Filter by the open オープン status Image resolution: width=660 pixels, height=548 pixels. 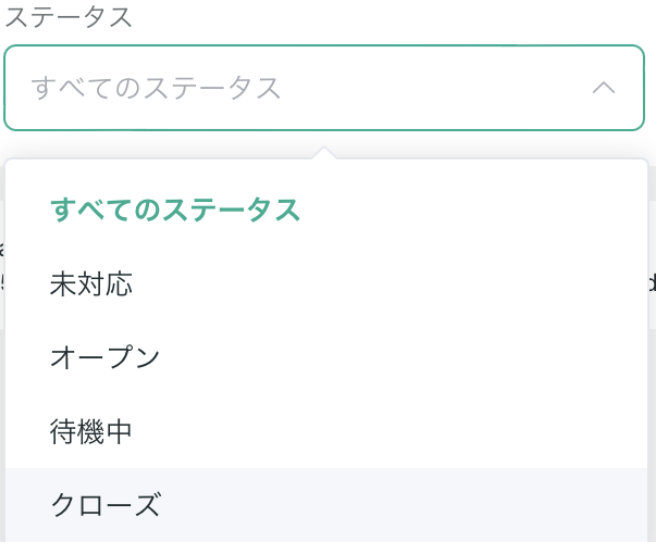pyautogui.click(x=105, y=358)
